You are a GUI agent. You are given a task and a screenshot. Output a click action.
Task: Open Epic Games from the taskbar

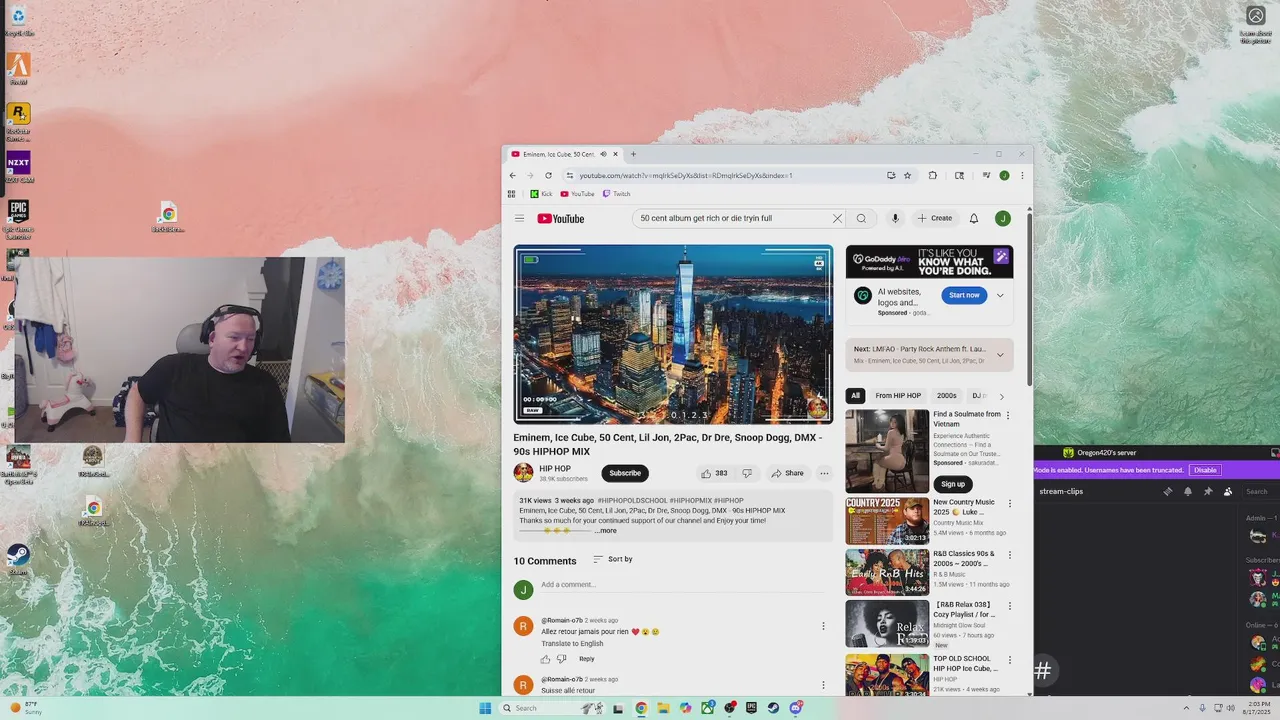[751, 708]
